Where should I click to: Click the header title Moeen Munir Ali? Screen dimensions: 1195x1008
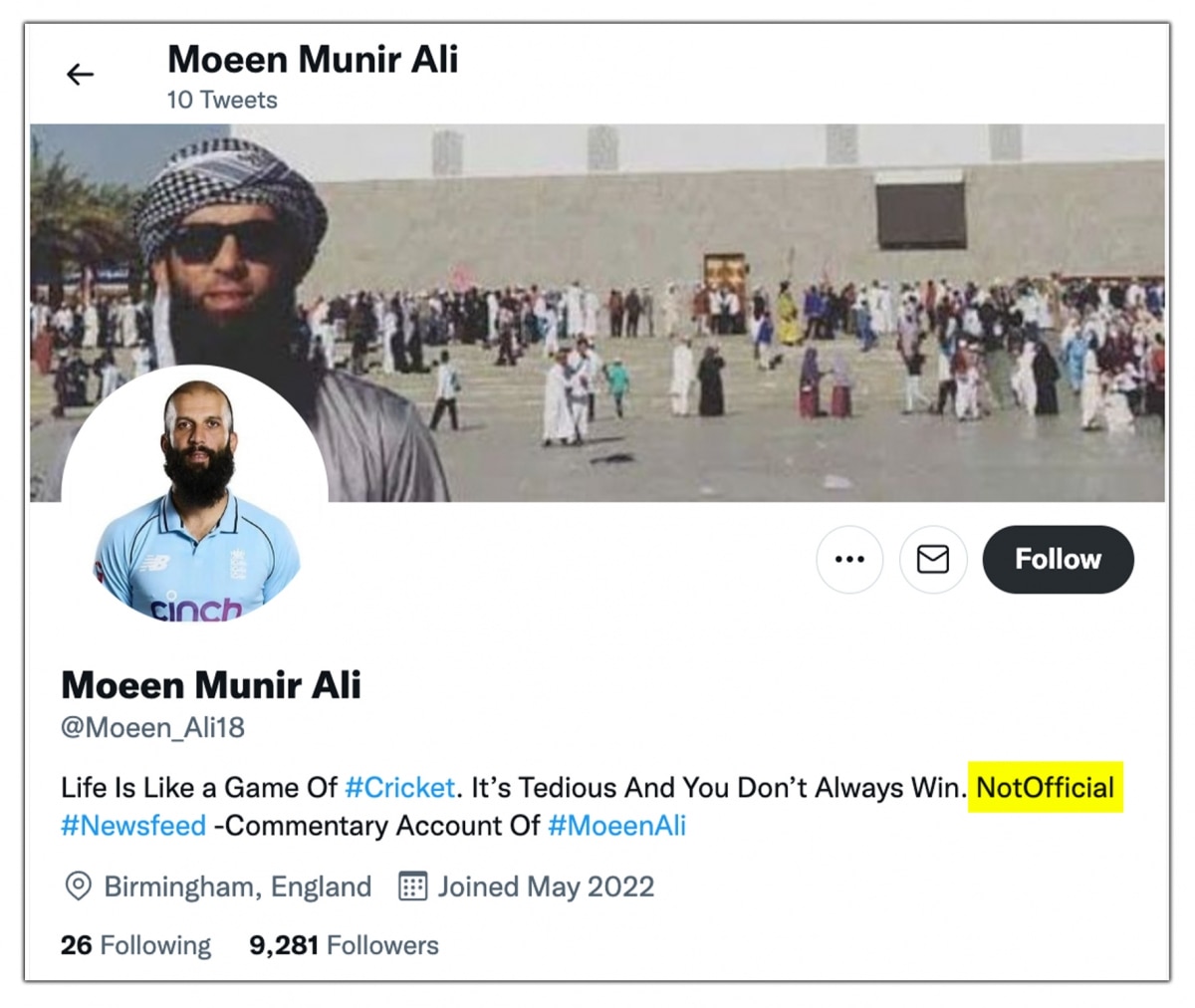click(313, 60)
